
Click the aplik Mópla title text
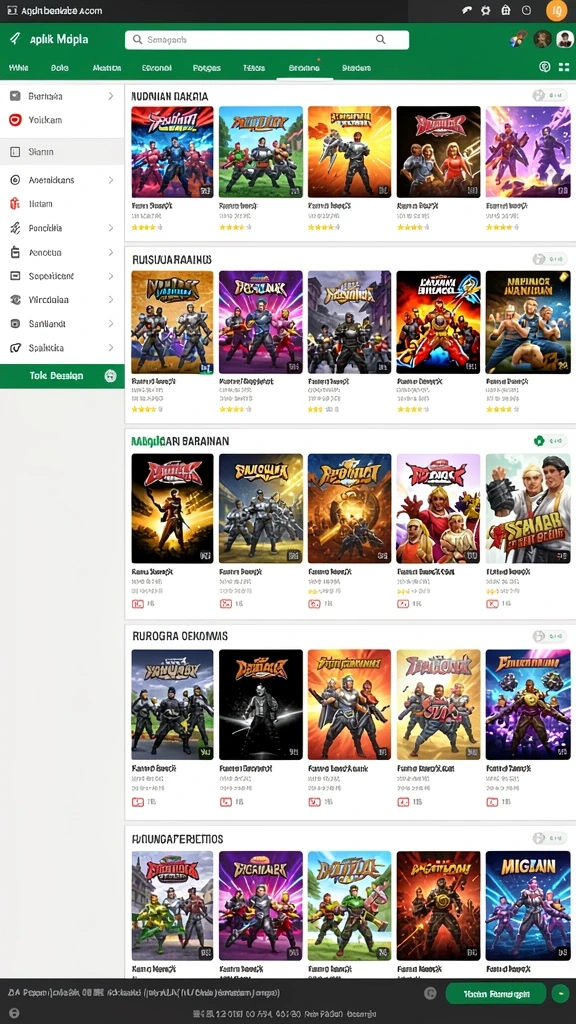59,39
